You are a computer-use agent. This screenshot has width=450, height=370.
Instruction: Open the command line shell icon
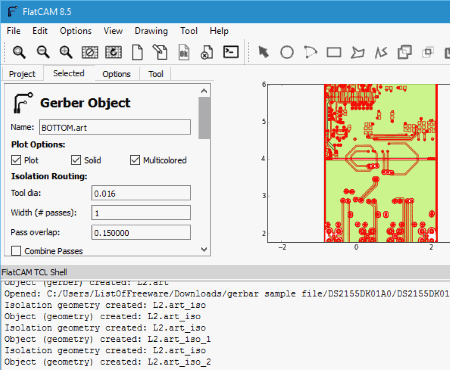[x=231, y=52]
